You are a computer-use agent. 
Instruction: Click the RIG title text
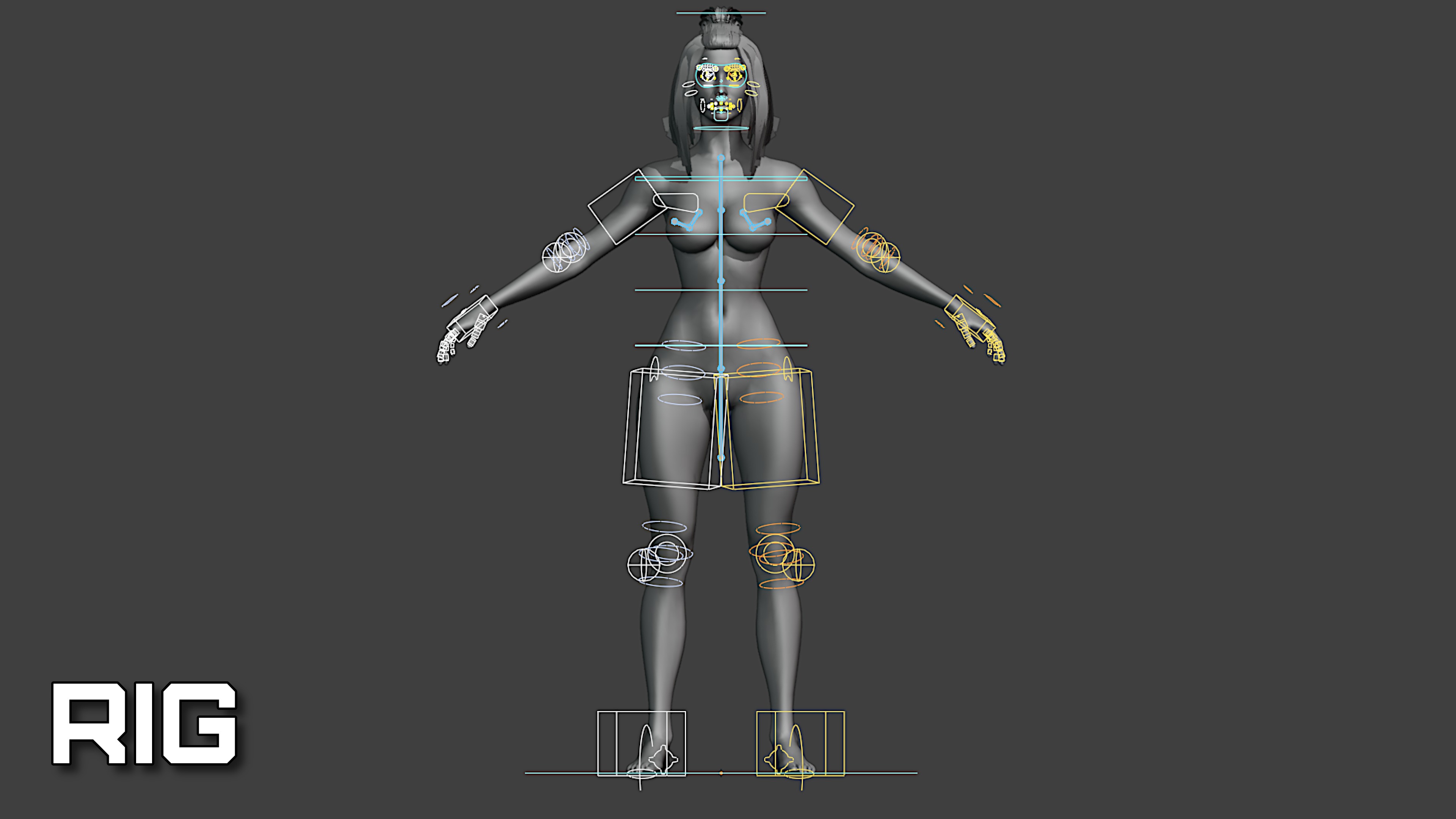[144, 723]
